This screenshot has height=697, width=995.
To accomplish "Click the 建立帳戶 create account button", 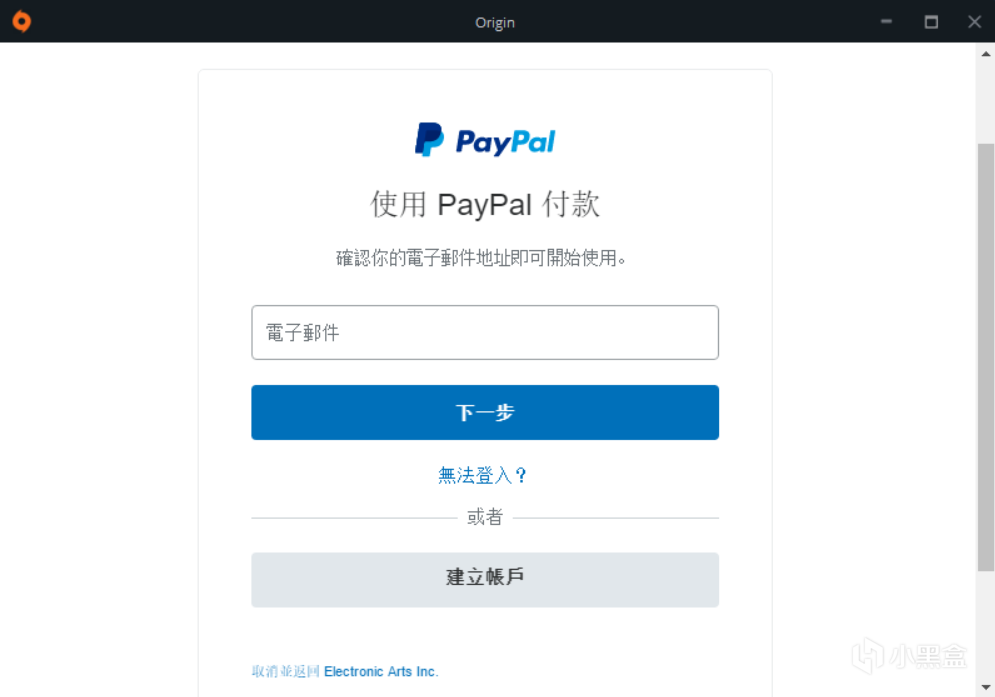I will click(x=485, y=580).
